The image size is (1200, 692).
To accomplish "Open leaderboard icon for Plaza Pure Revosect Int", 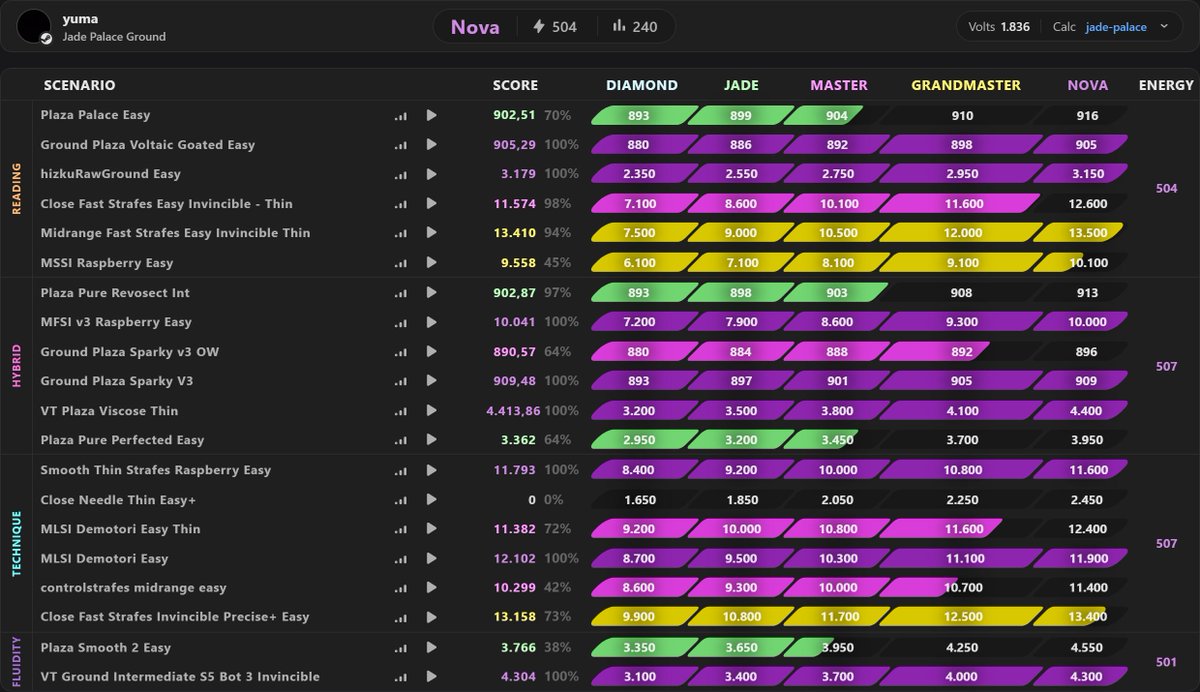I will click(x=401, y=293).
